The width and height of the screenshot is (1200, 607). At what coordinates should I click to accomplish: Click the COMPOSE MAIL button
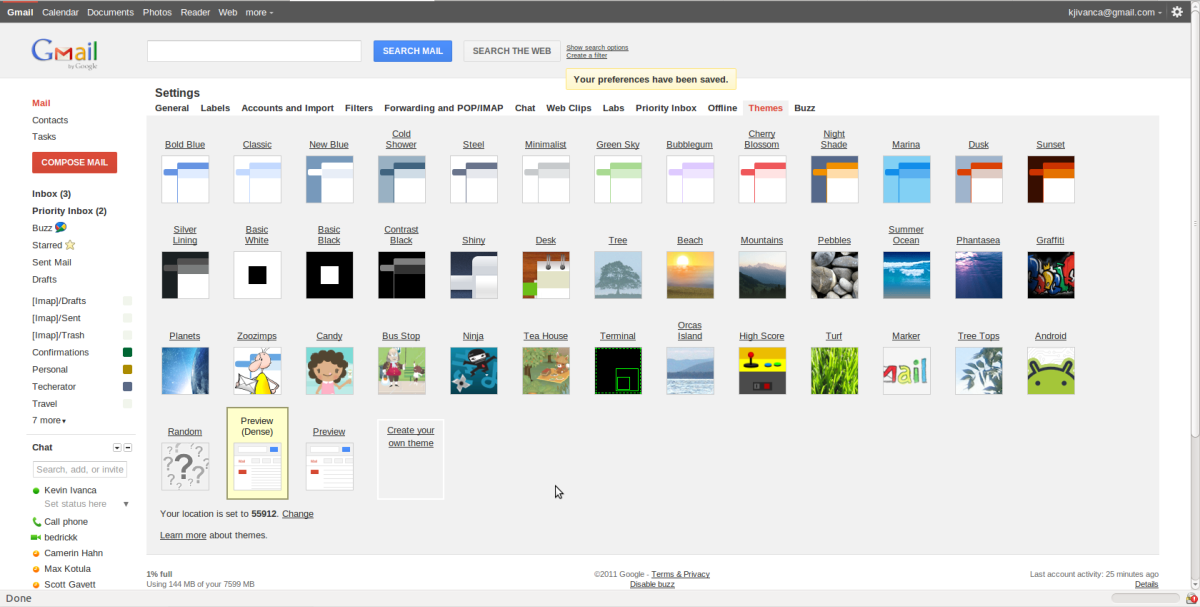point(75,162)
